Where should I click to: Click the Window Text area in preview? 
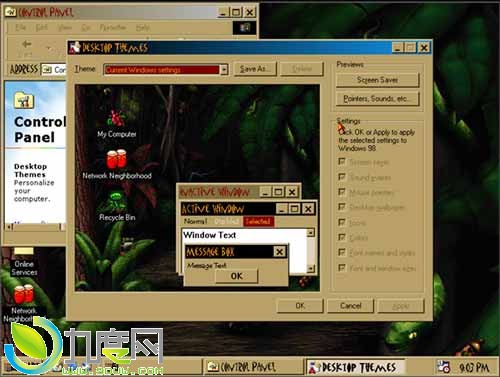point(210,235)
